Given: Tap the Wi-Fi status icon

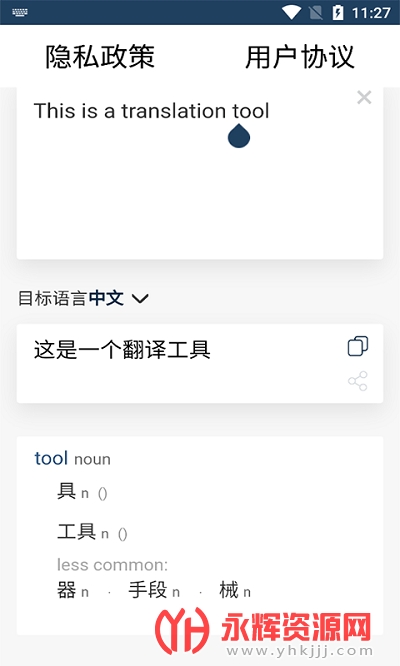Looking at the screenshot, I should pyautogui.click(x=291, y=12).
